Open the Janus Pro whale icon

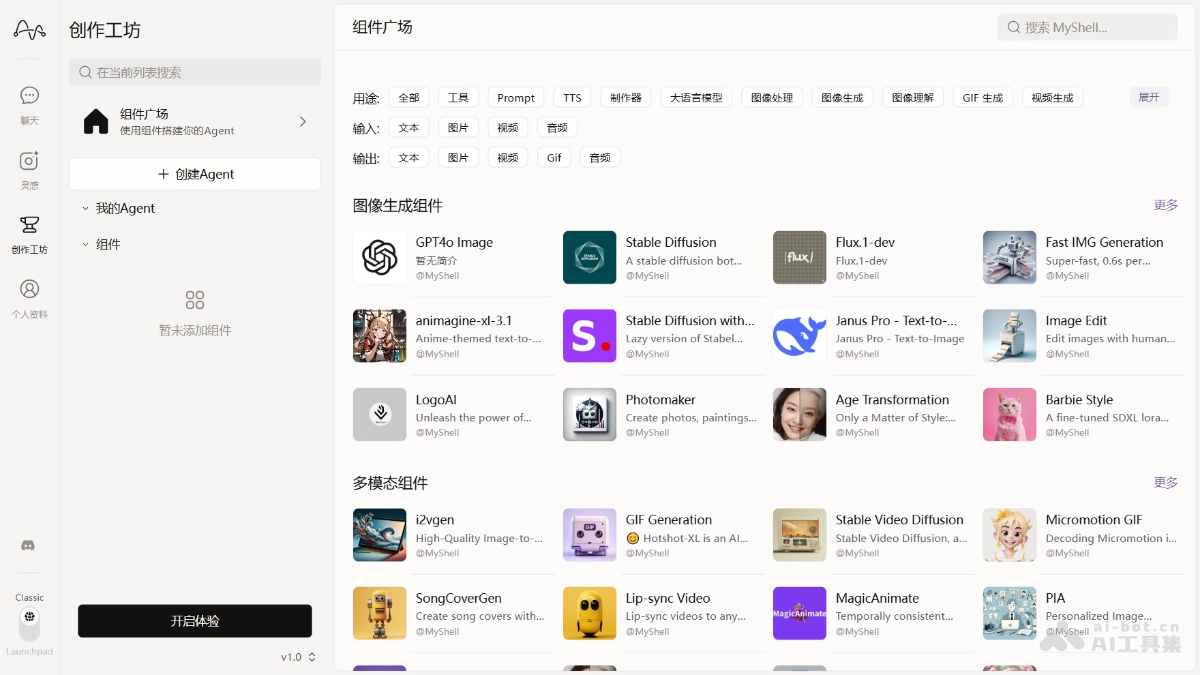coord(799,336)
